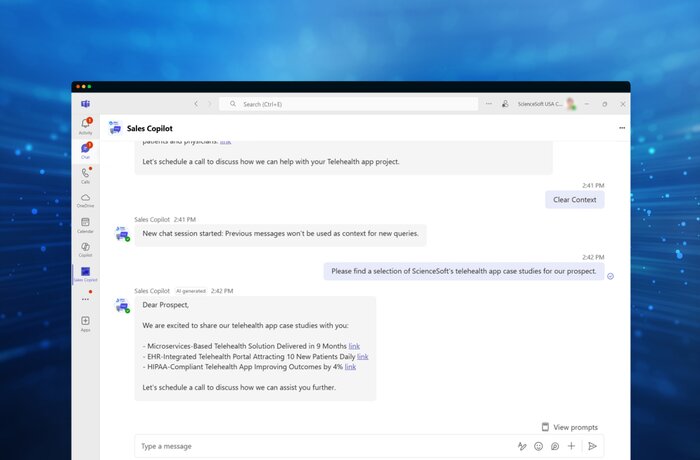Click the seen status icon beside sent message
This screenshot has width=700, height=460.
click(x=610, y=276)
